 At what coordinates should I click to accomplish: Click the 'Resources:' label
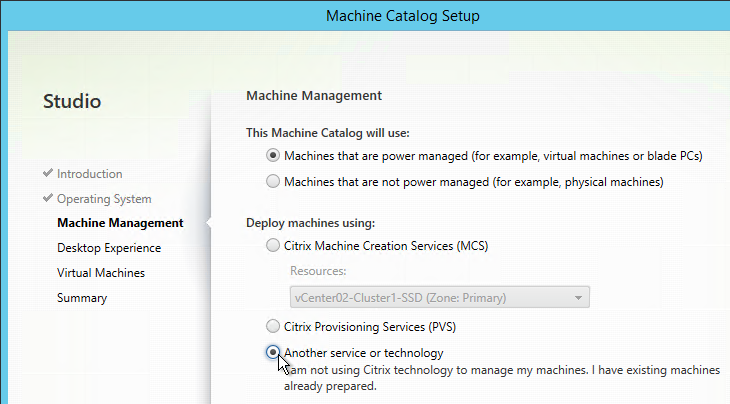point(318,271)
